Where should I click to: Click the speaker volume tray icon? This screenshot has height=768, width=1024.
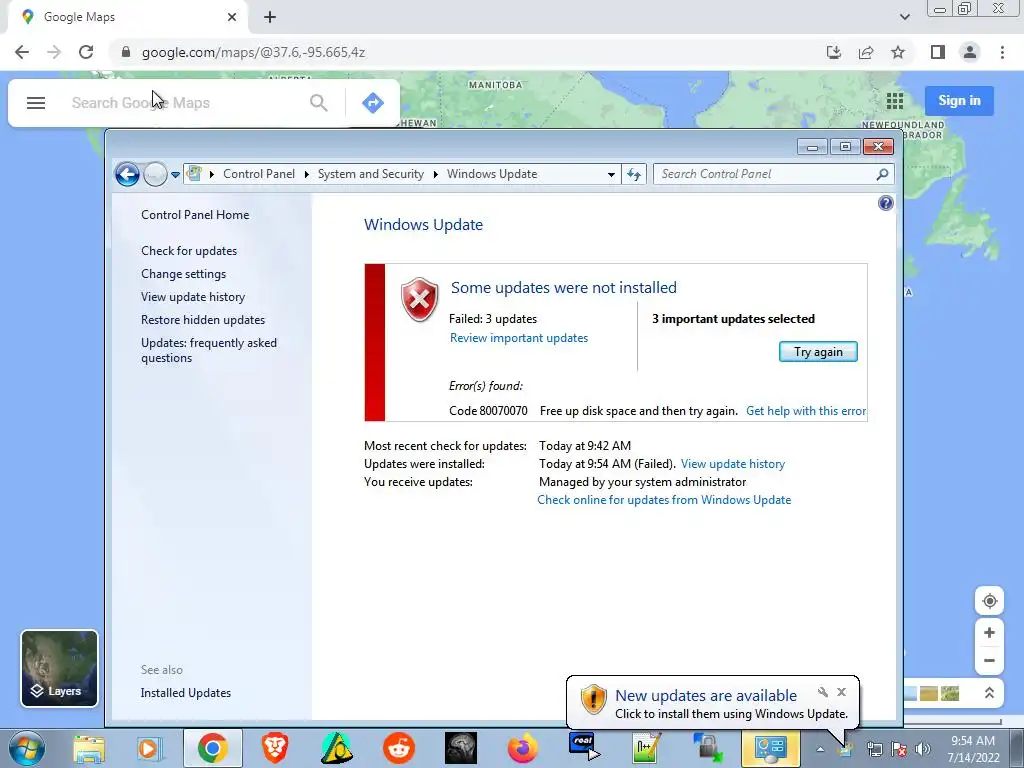click(x=923, y=750)
